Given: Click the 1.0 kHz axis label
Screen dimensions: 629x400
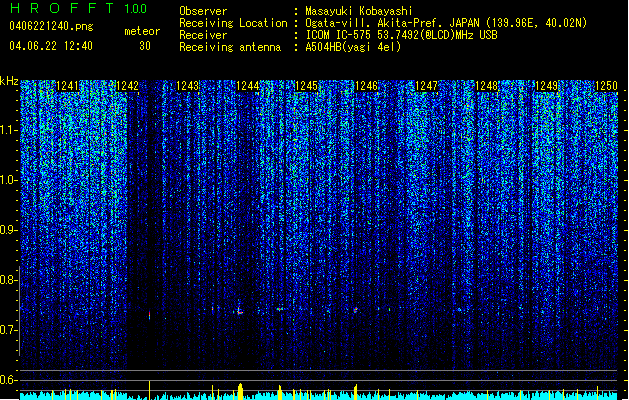Looking at the screenshot, I should point(9,180).
